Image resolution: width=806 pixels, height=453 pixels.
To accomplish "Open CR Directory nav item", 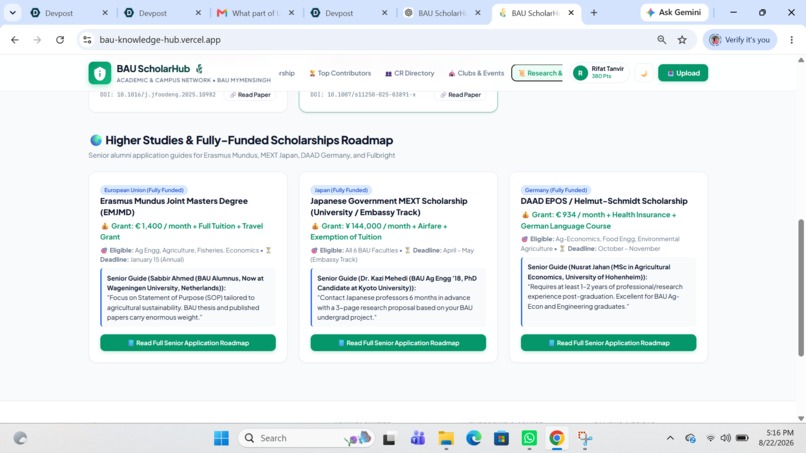I will tap(410, 73).
